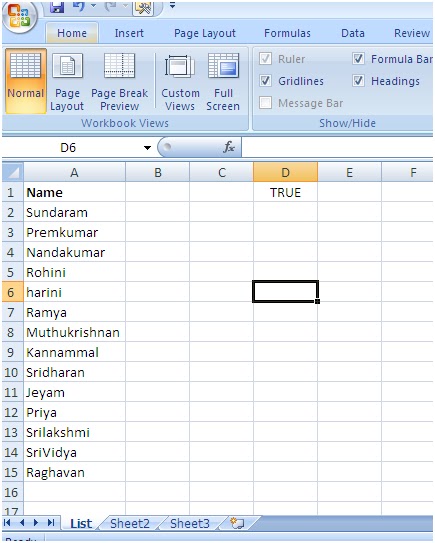Toggle the Gridlines checkbox
435x543 pixels.
[x=265, y=81]
